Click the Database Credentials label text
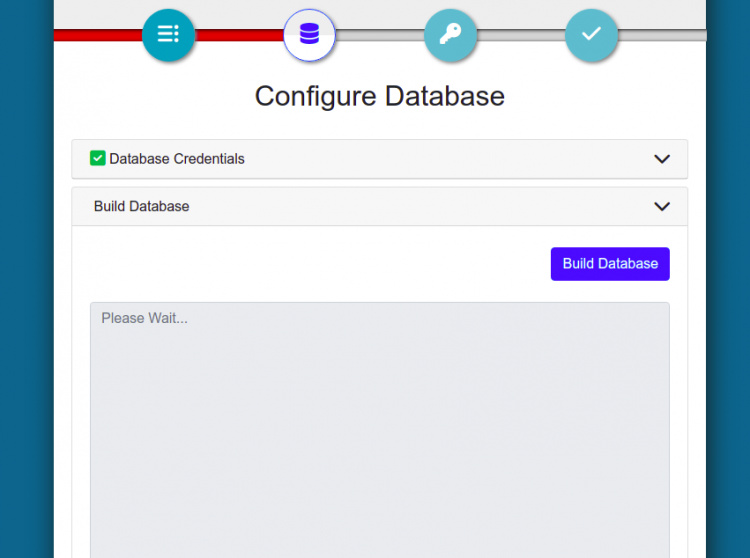 pyautogui.click(x=176, y=158)
